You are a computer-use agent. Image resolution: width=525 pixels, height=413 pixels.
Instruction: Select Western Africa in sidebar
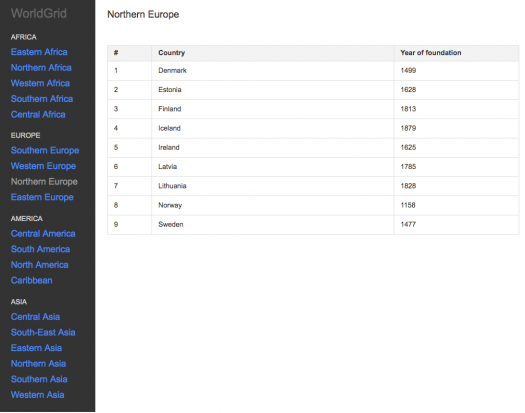(40, 83)
